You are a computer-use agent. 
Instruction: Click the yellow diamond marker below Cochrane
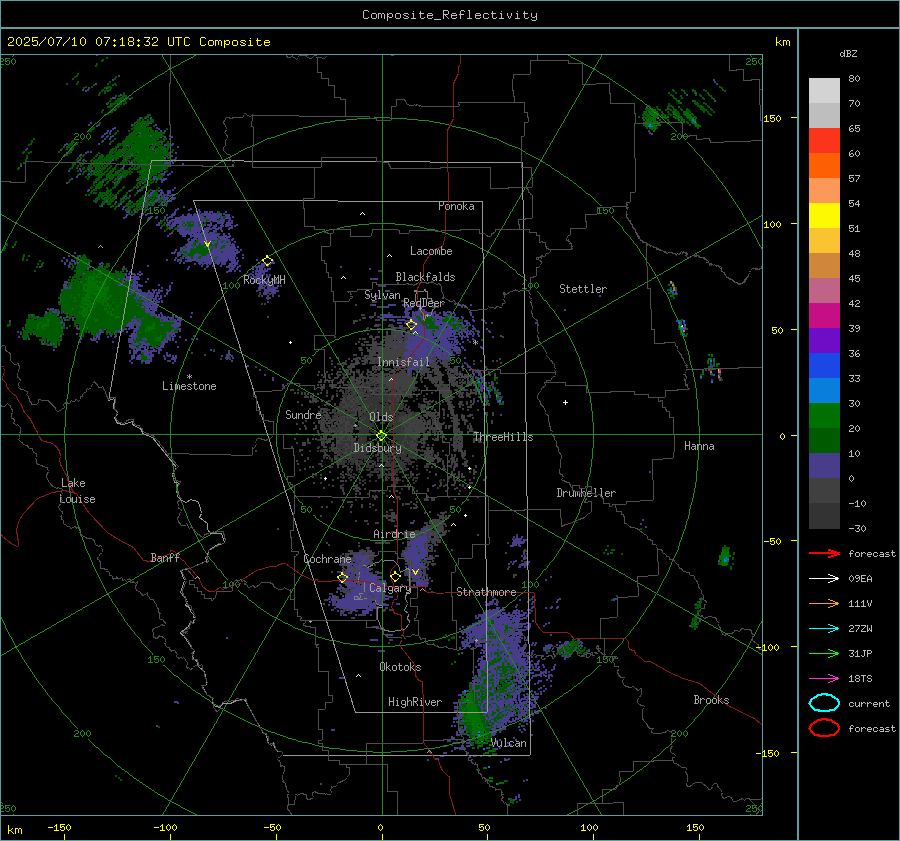343,578
